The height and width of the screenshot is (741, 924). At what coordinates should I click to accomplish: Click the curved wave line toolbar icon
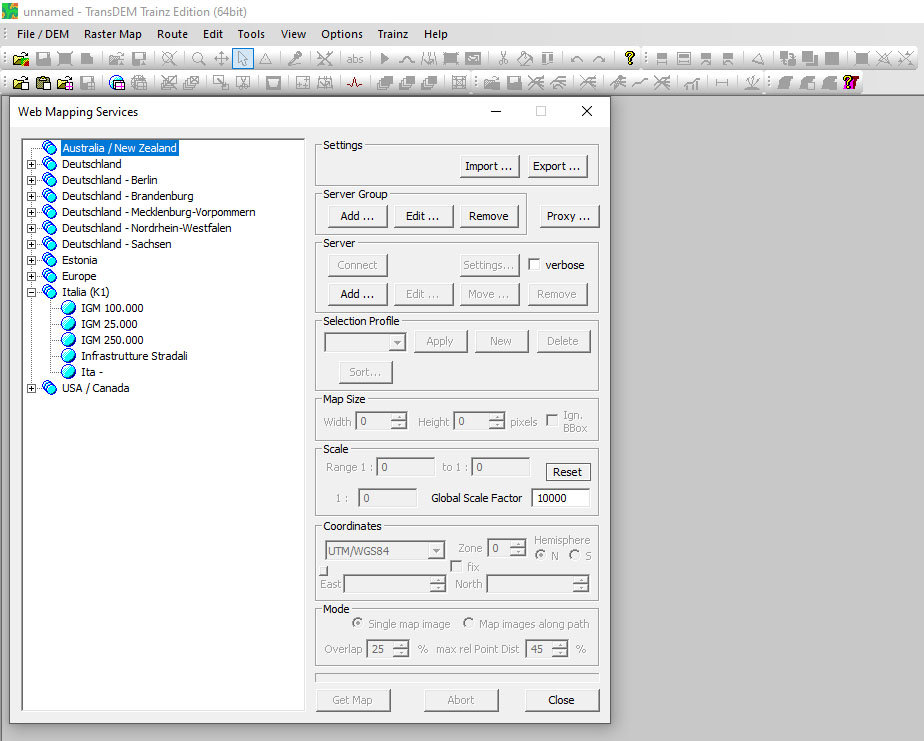tap(406, 58)
